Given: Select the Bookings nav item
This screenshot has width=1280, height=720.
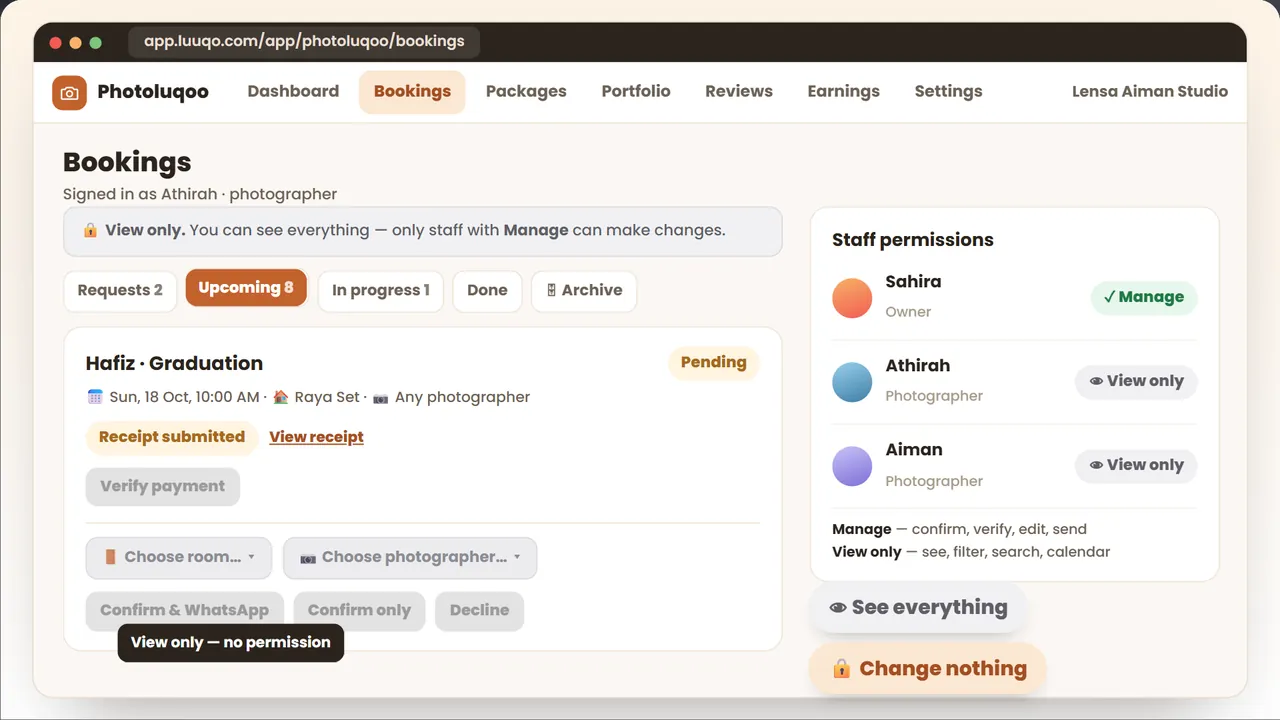Looking at the screenshot, I should [x=412, y=91].
